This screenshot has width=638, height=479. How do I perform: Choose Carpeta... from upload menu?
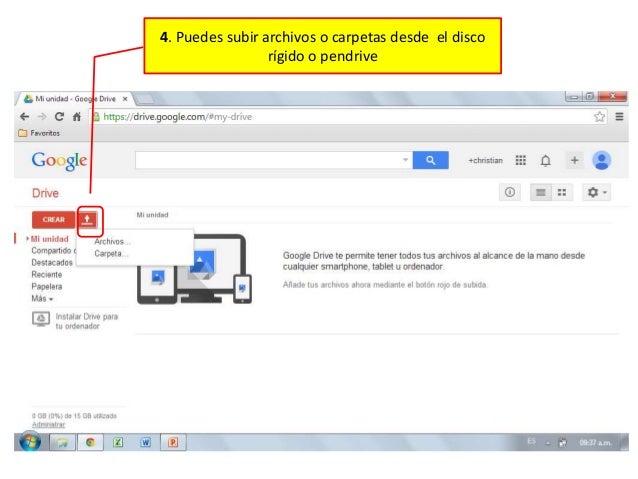point(111,254)
